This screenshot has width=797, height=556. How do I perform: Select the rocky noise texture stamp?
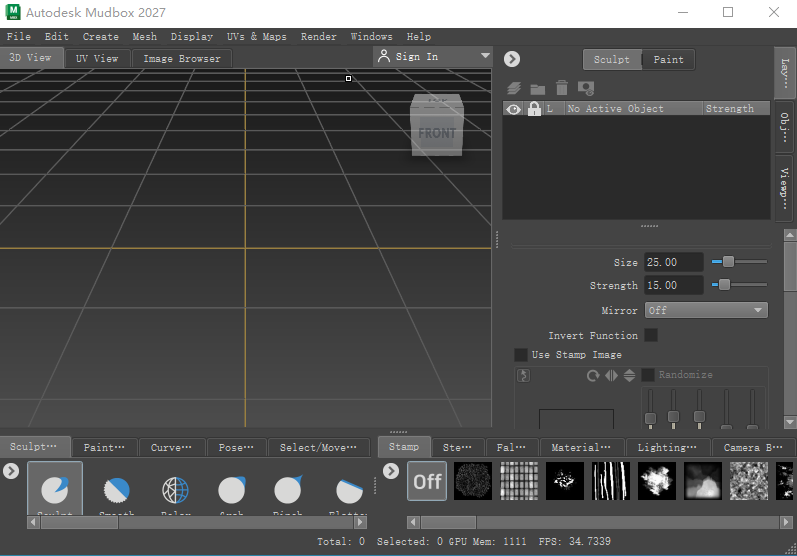[x=749, y=481]
